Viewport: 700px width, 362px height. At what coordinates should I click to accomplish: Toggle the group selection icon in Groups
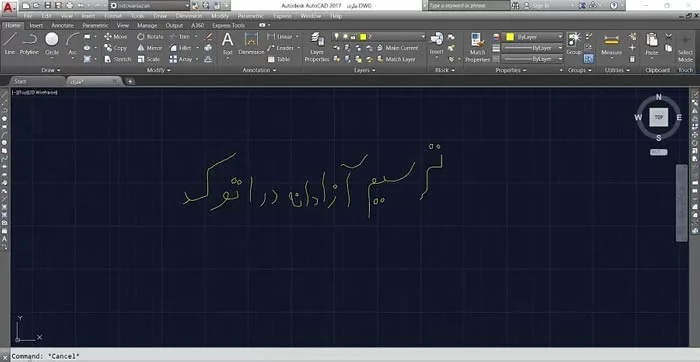[589, 58]
